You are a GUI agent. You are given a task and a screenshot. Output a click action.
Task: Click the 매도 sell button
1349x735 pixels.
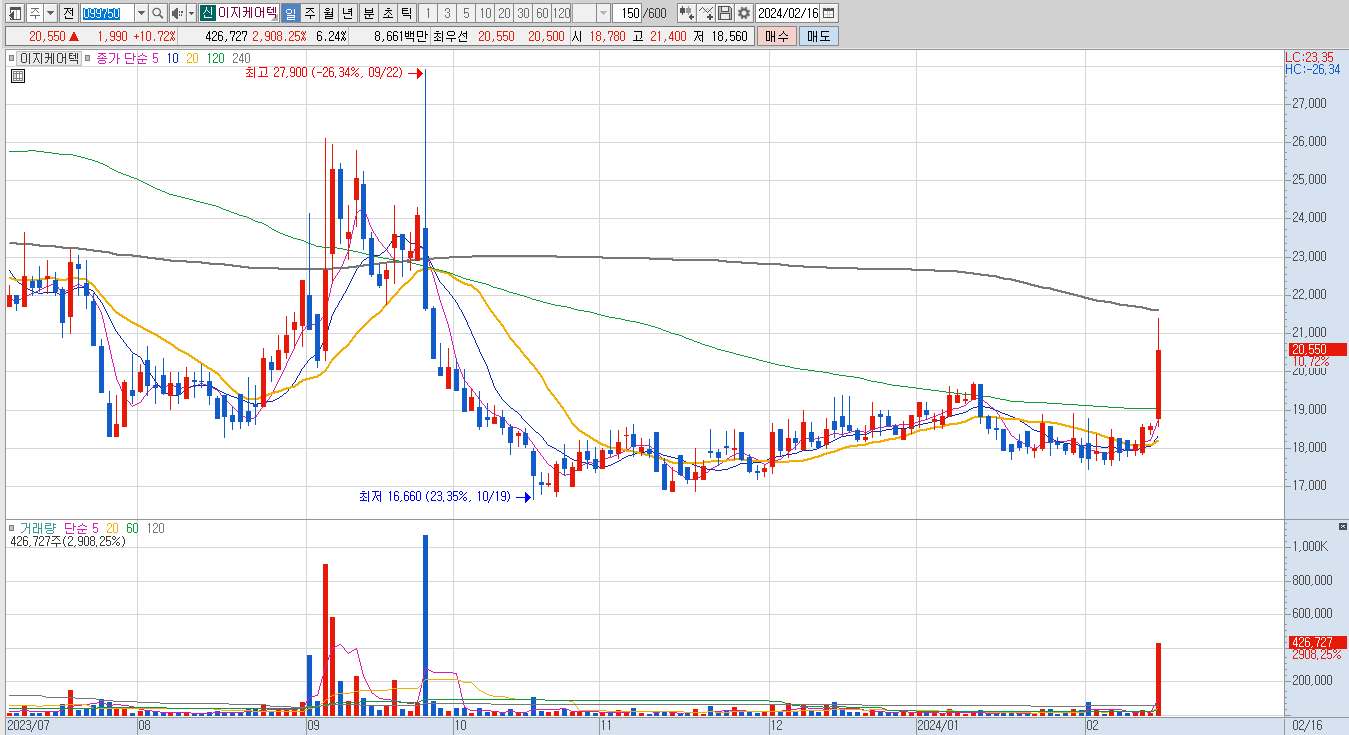coord(818,36)
